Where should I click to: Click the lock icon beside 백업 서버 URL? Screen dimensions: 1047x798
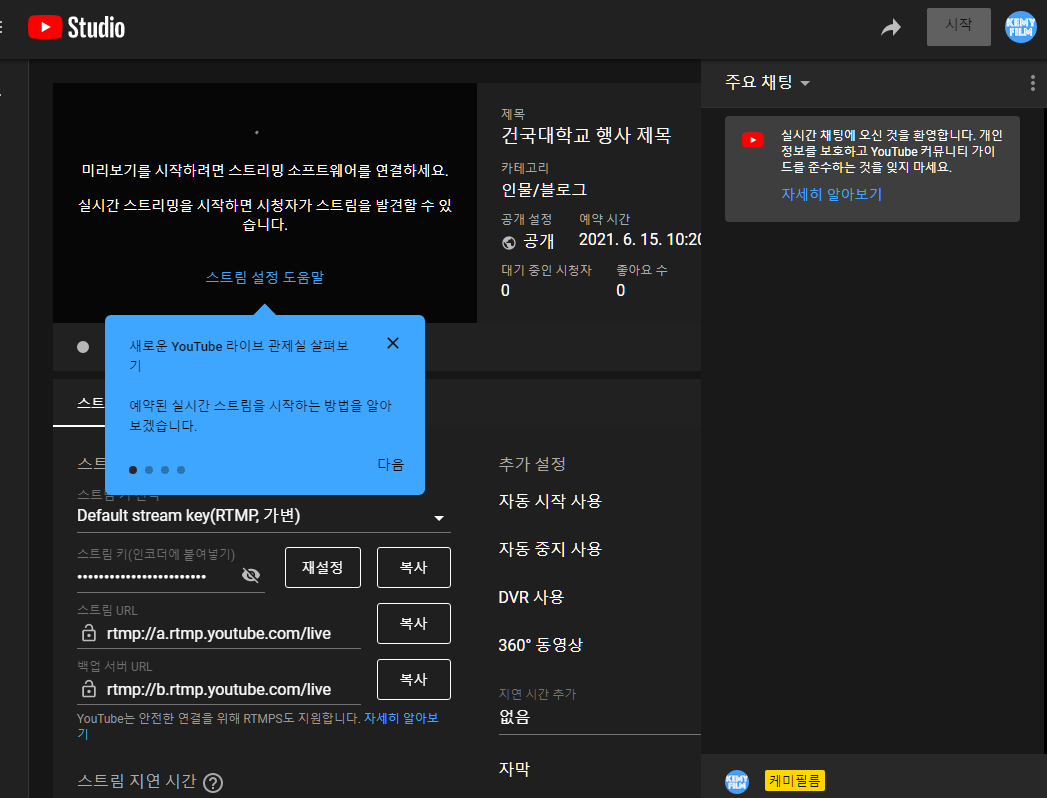point(88,688)
